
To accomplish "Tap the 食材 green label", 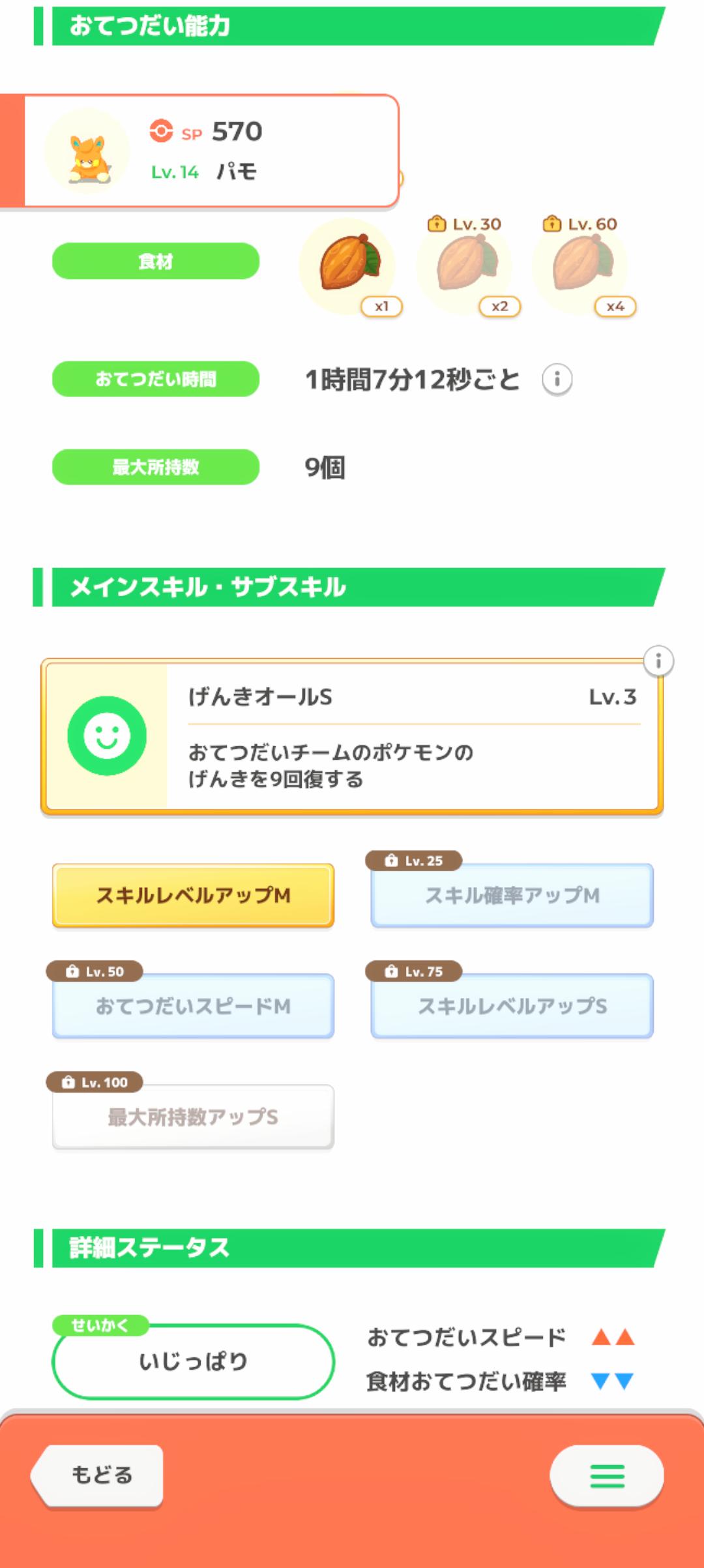I will click(x=156, y=262).
